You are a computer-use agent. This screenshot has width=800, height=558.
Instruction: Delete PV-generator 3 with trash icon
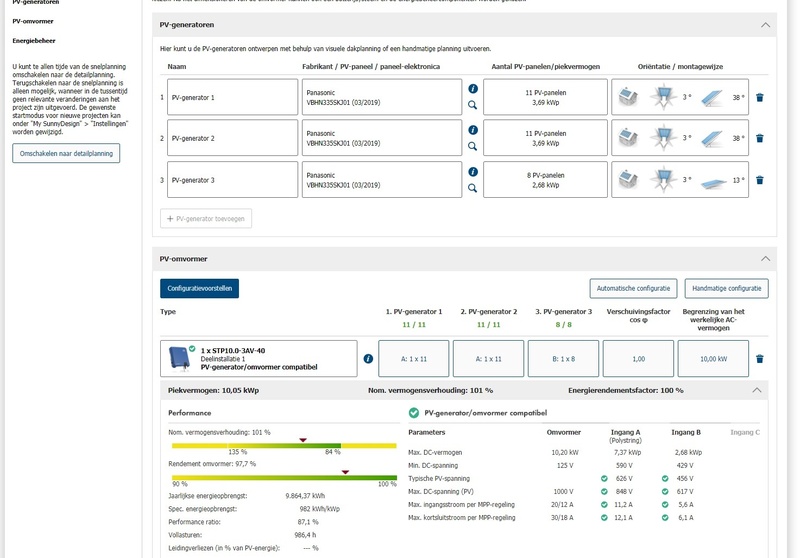click(x=760, y=180)
